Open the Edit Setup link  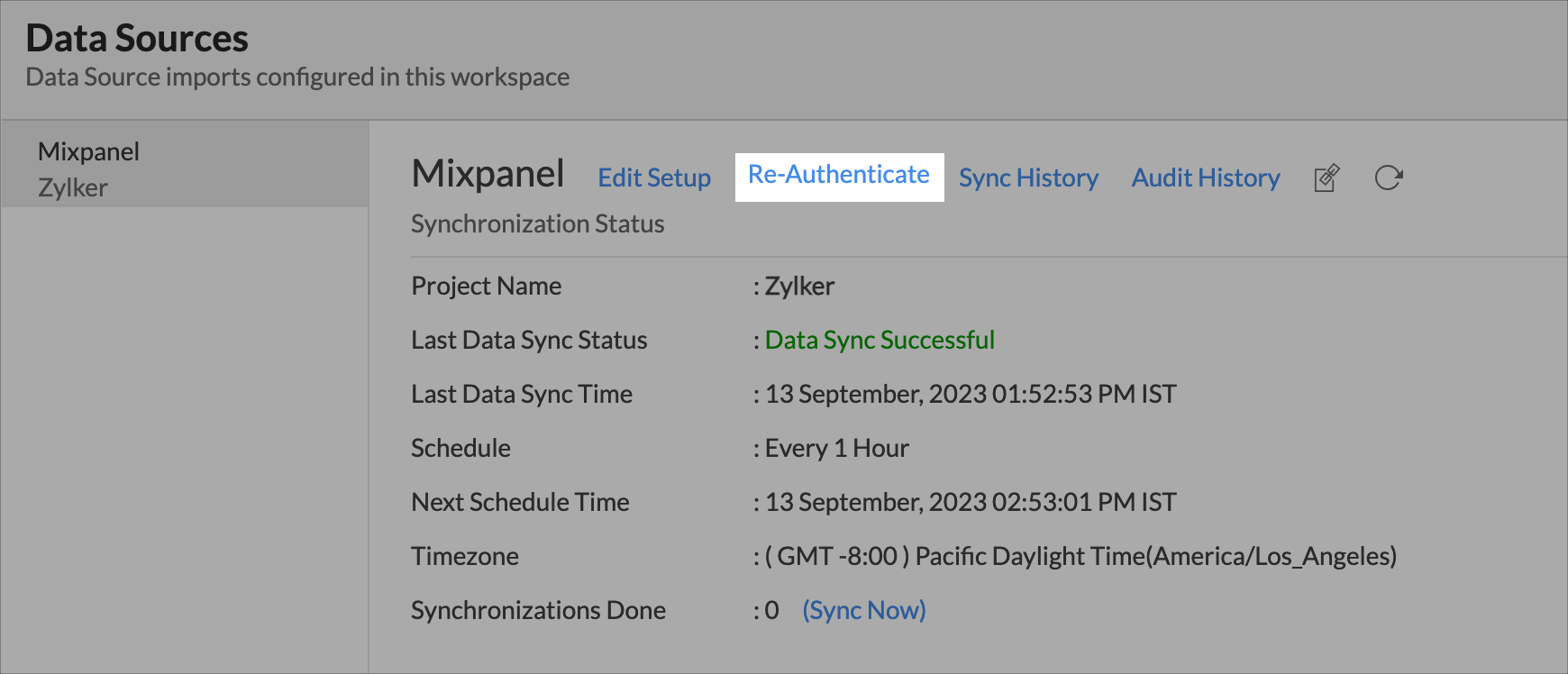click(654, 178)
